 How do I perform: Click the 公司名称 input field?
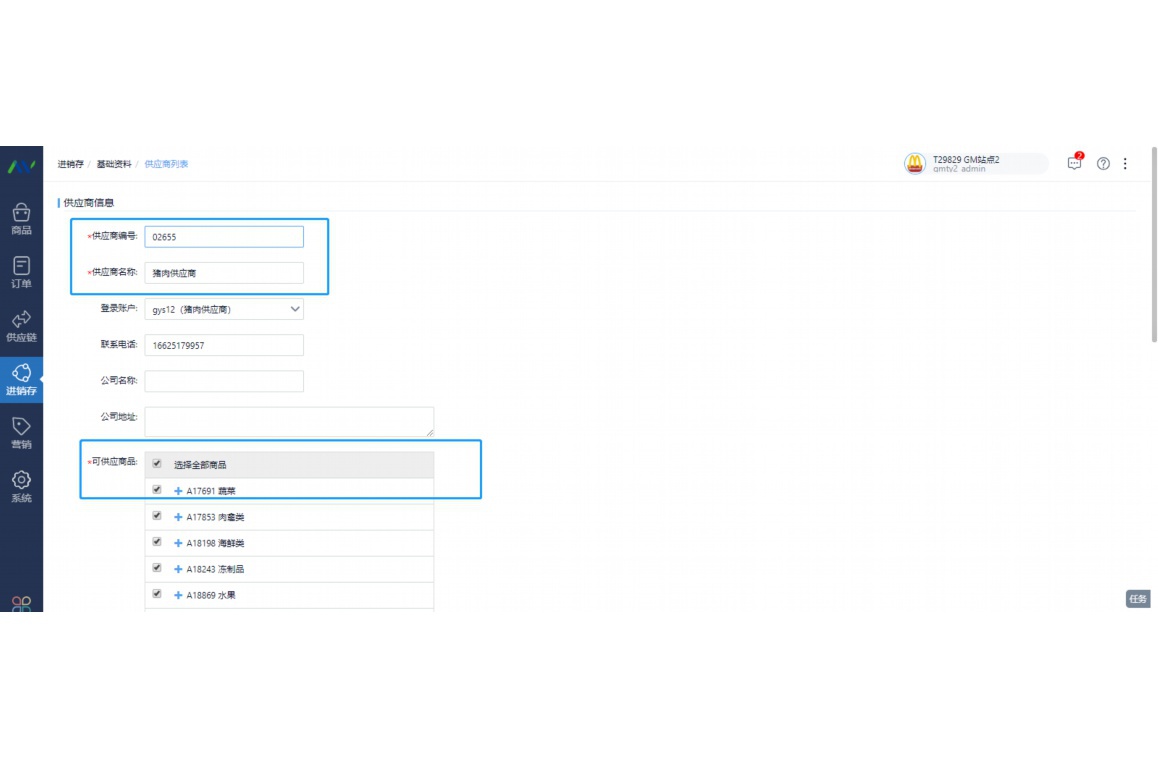224,381
